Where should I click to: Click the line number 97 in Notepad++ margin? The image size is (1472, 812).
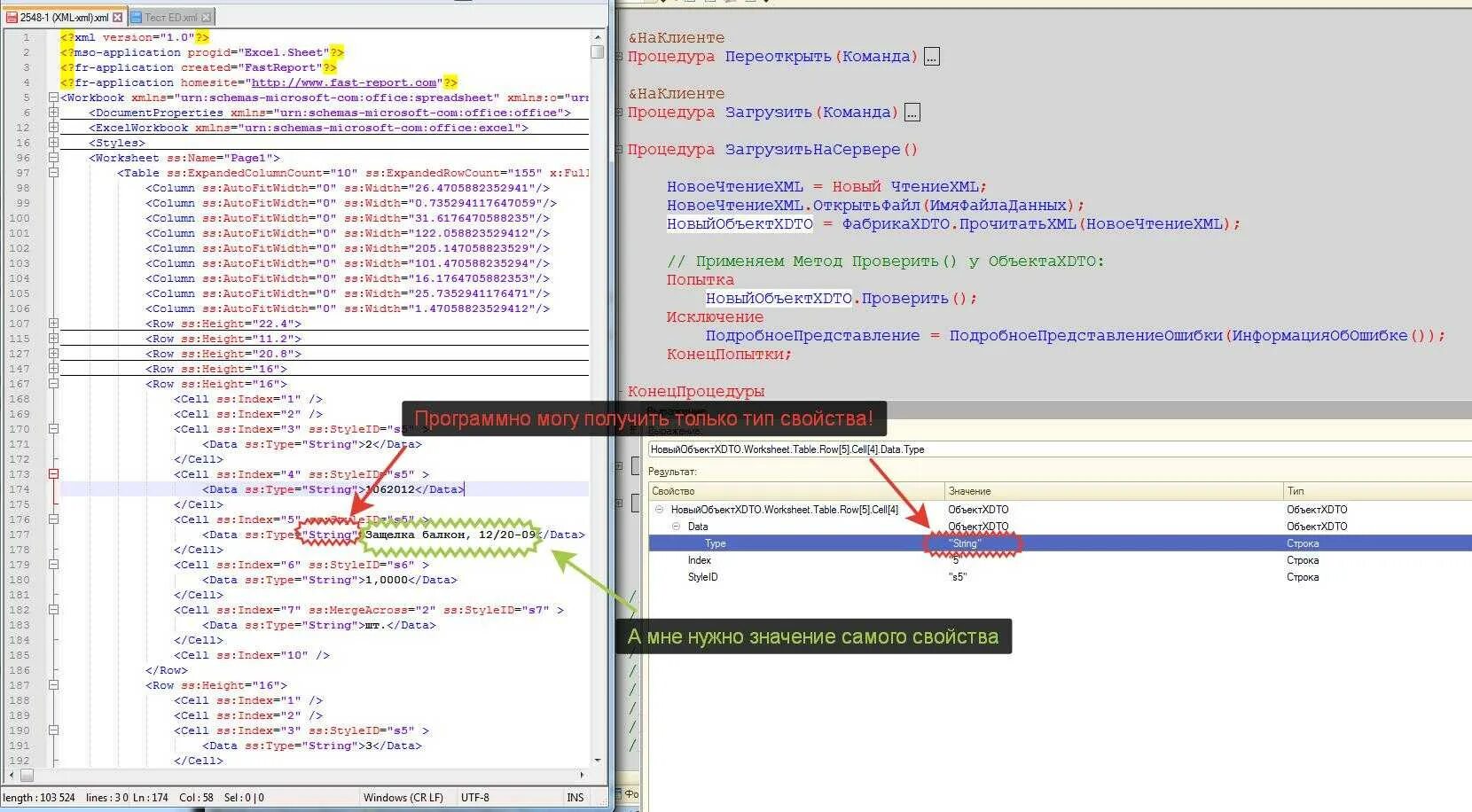tap(22, 173)
